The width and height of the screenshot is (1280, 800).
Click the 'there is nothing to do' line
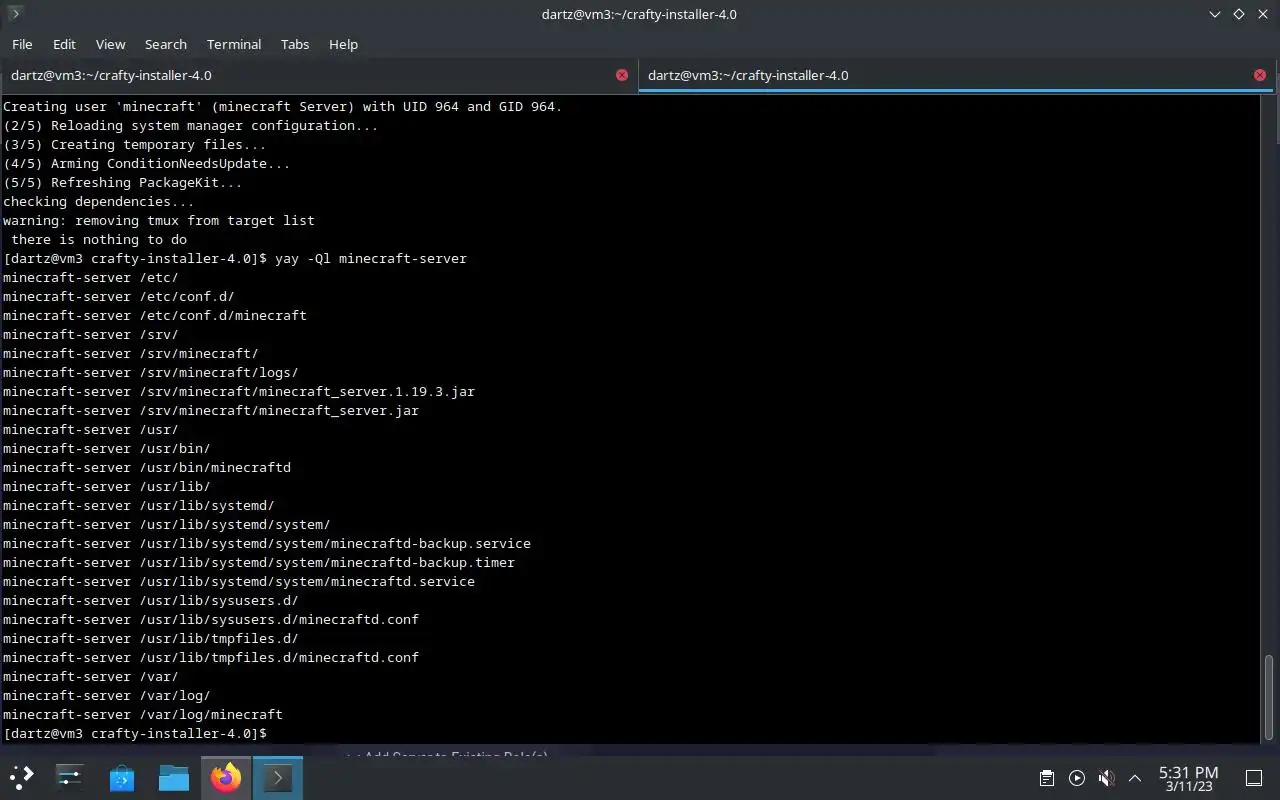coord(99,239)
